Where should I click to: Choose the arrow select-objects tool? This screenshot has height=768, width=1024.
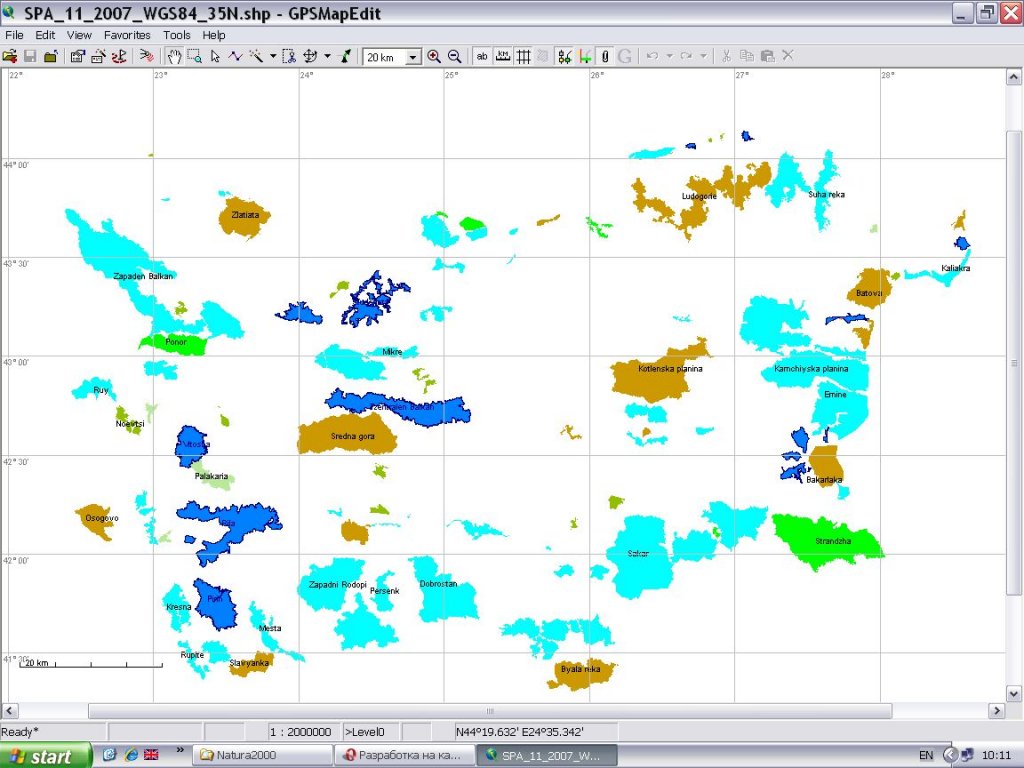[x=215, y=56]
